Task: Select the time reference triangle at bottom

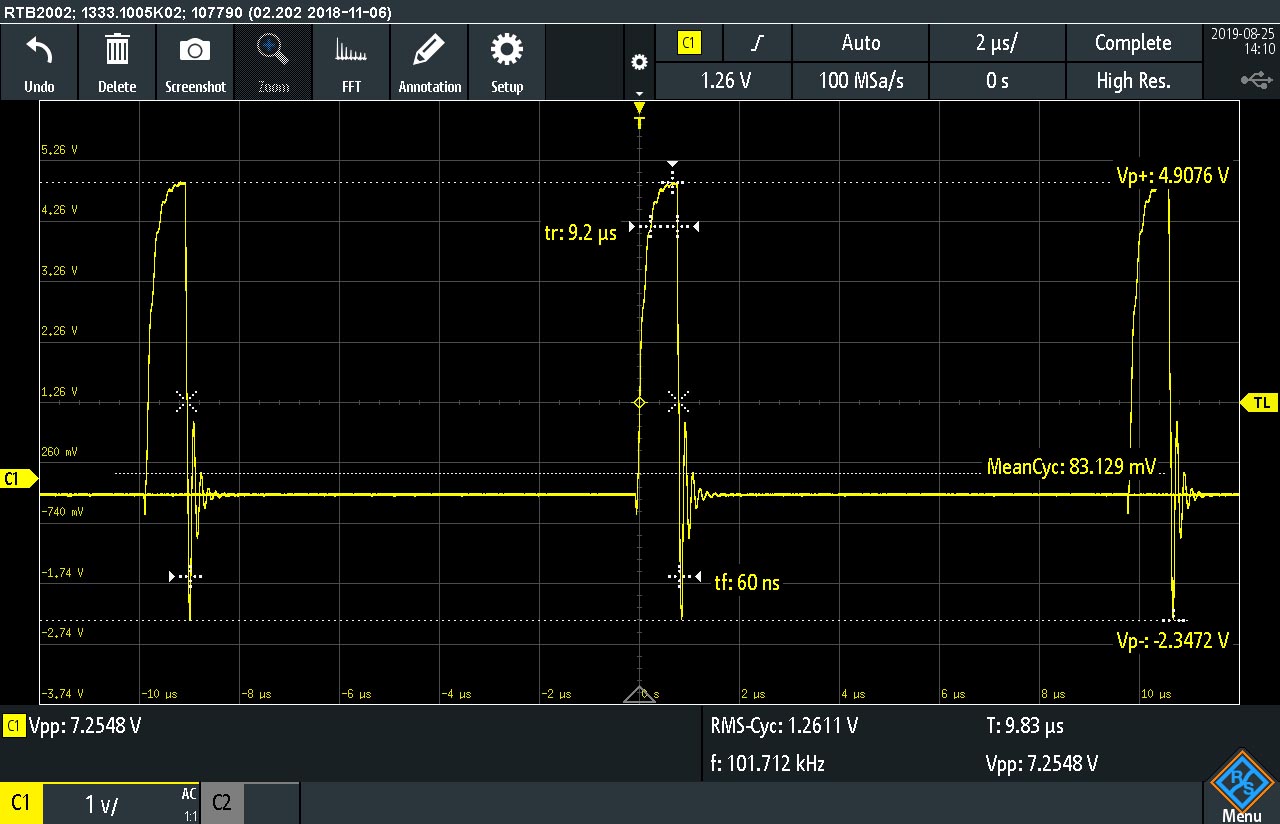Action: [639, 694]
